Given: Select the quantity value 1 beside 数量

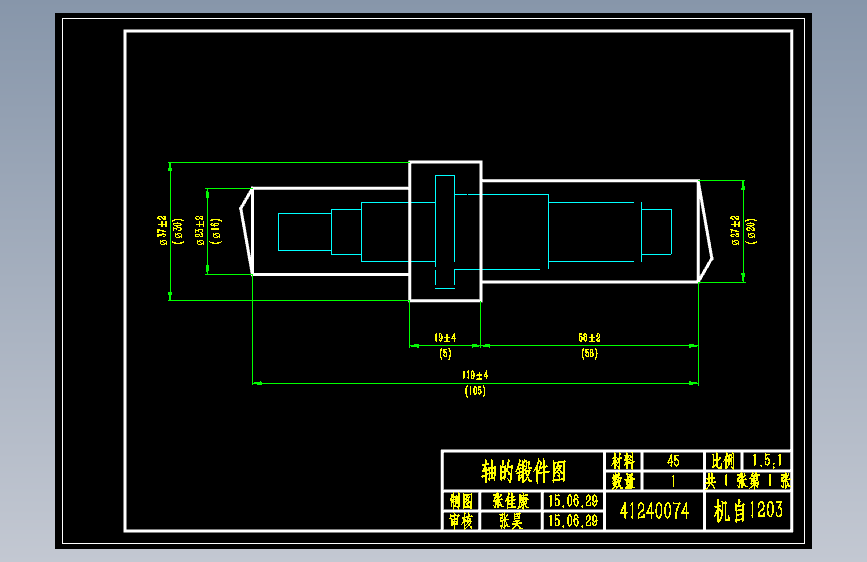Looking at the screenshot, I should point(673,481).
